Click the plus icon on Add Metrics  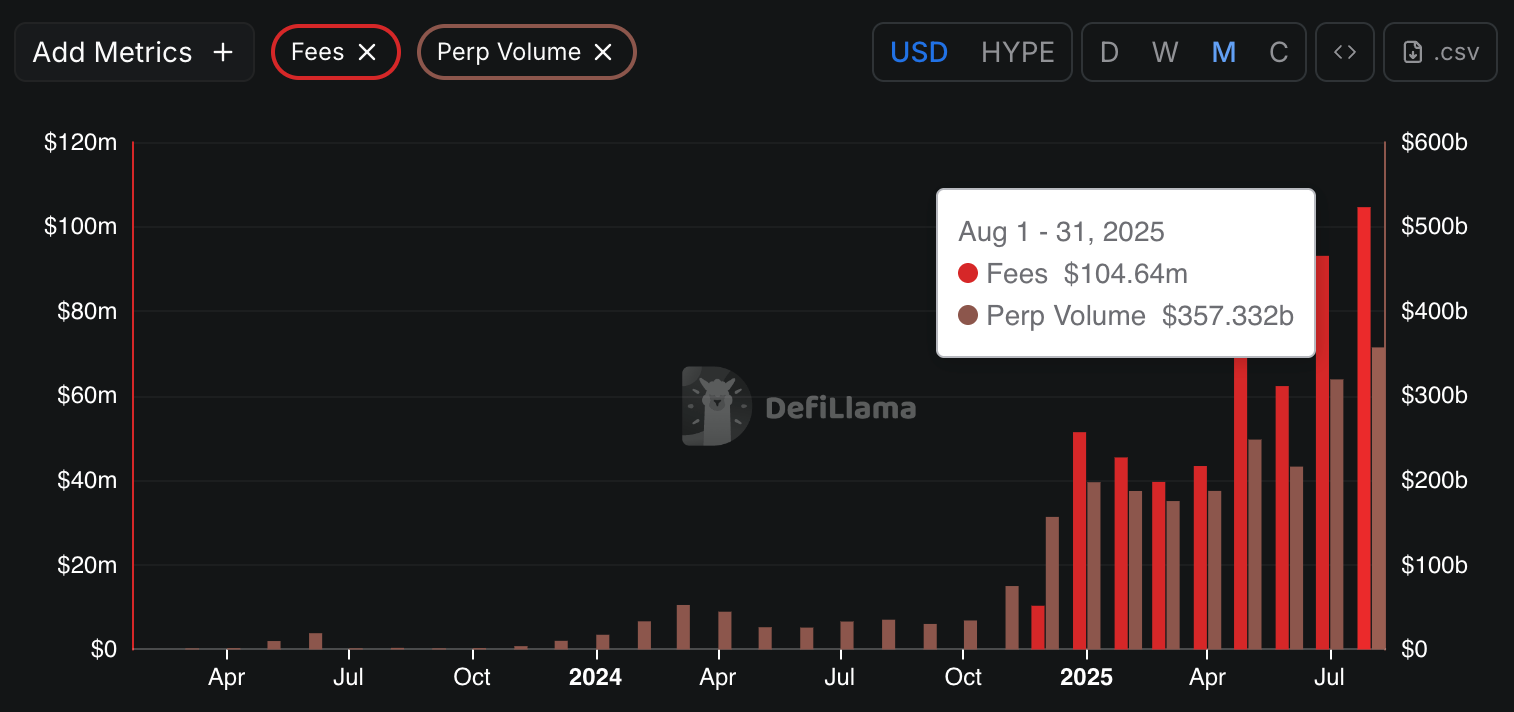coord(222,51)
